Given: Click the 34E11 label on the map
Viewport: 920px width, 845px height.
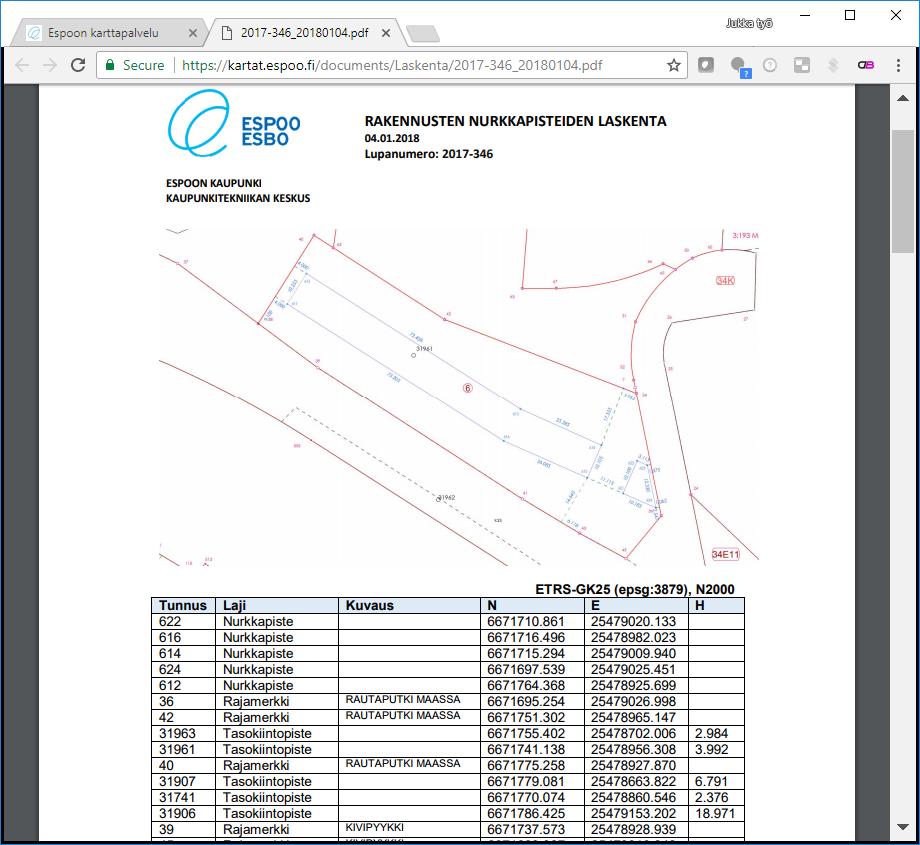Looking at the screenshot, I should tap(726, 555).
